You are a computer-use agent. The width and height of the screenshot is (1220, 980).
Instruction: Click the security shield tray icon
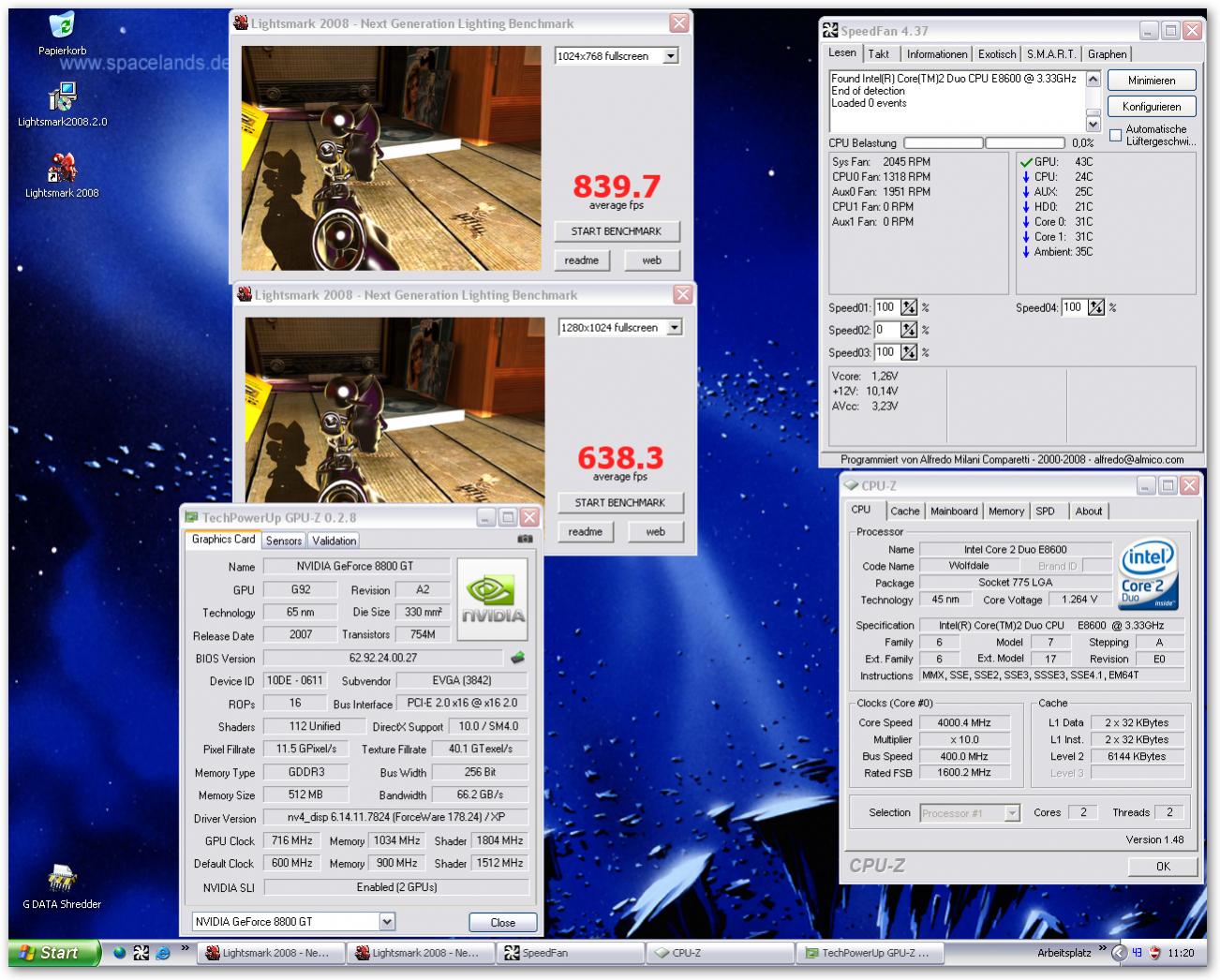pos(1155,953)
